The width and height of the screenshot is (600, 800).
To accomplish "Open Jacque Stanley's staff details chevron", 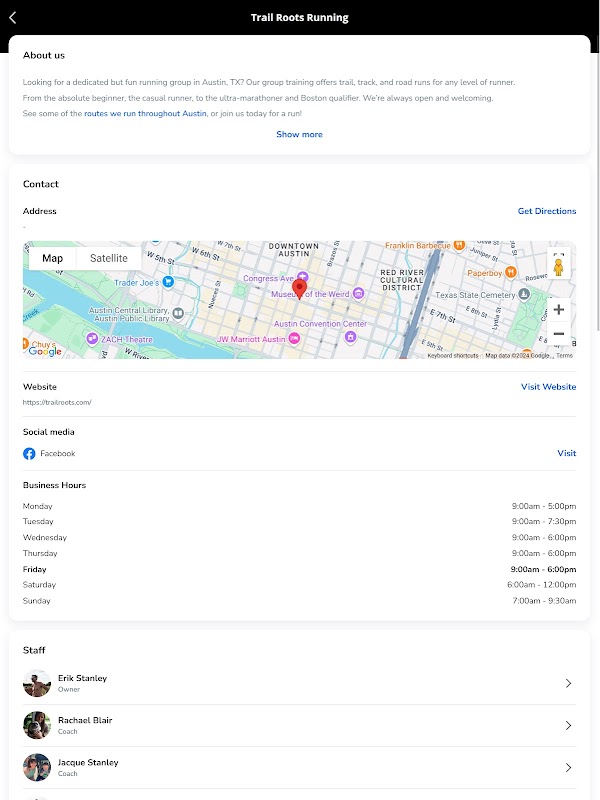I will coord(568,767).
